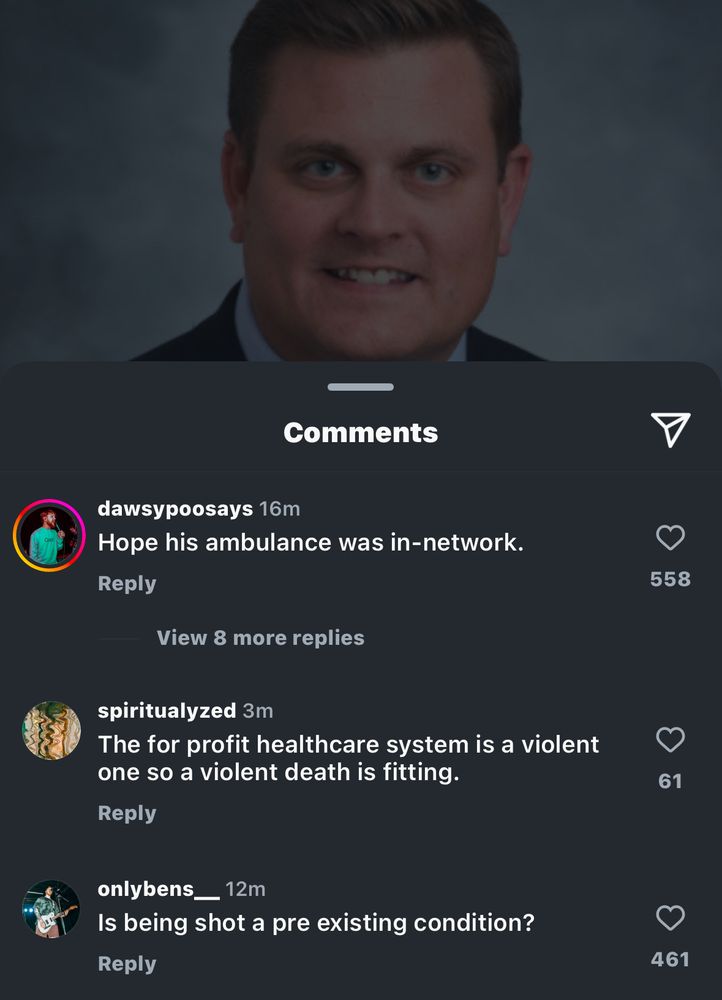Tap the blurred photo to close comments
The height and width of the screenshot is (1000, 722).
pos(360,180)
